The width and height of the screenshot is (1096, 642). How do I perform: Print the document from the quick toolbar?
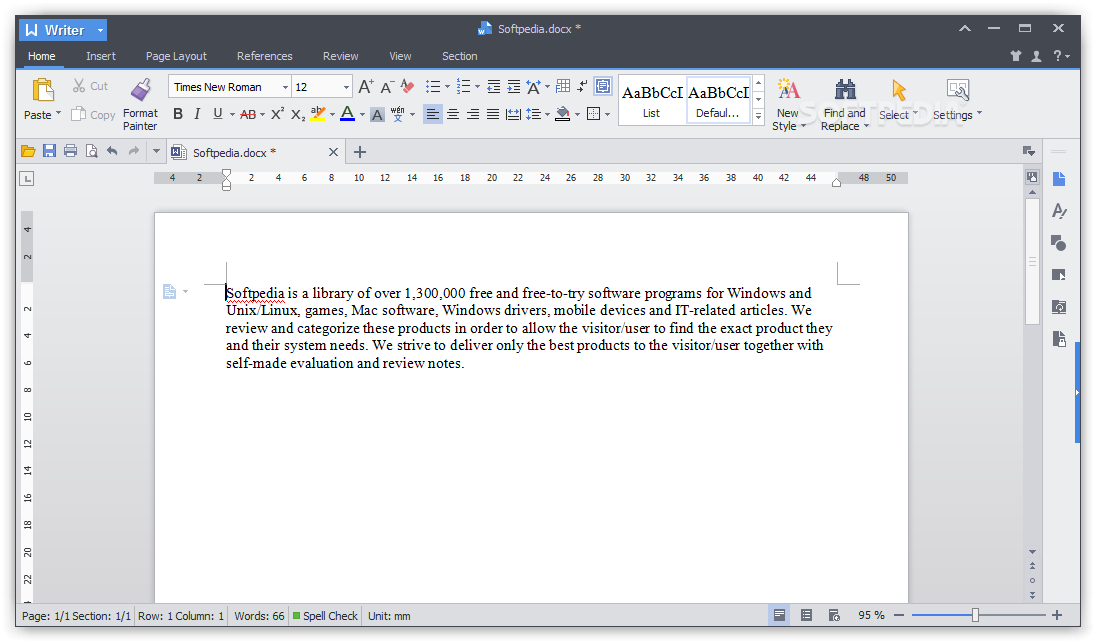[x=70, y=151]
